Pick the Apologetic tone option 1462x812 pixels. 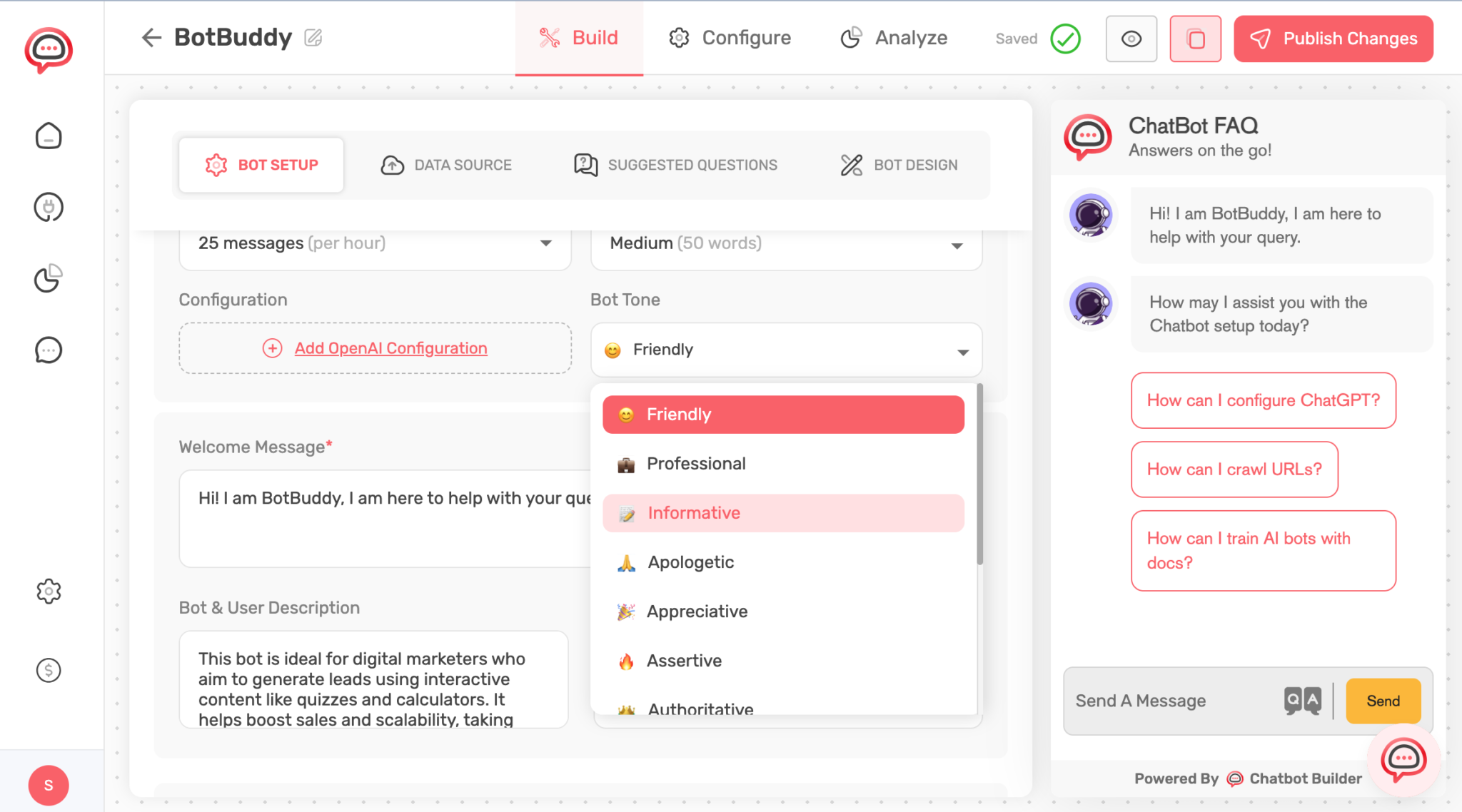click(x=783, y=562)
